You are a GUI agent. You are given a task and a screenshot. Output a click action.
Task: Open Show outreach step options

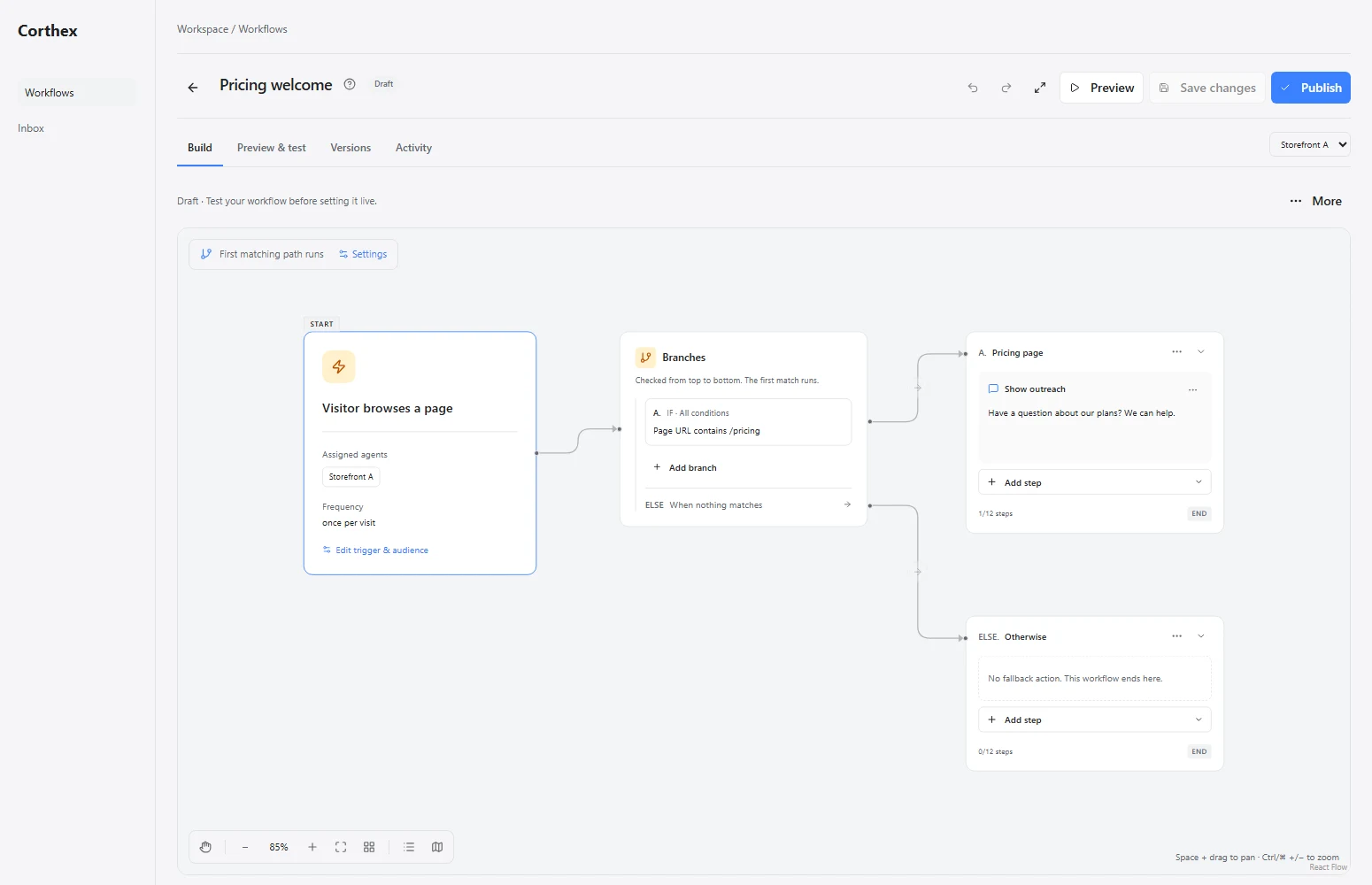(x=1192, y=389)
